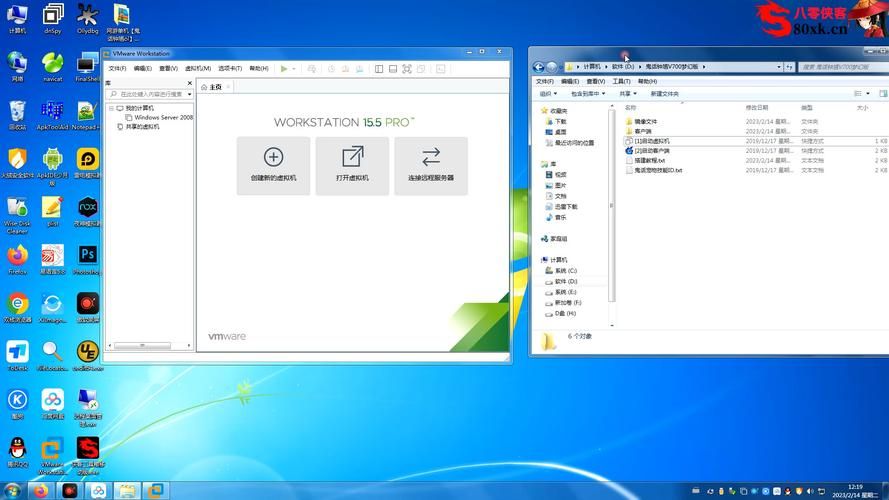The image size is (889, 500).
Task: Click the 软件 (D:) breadcrumb in Explorer address bar
Action: click(x=623, y=67)
